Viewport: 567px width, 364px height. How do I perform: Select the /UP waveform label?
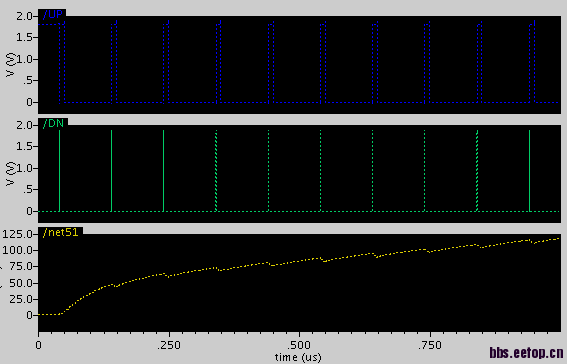53,15
